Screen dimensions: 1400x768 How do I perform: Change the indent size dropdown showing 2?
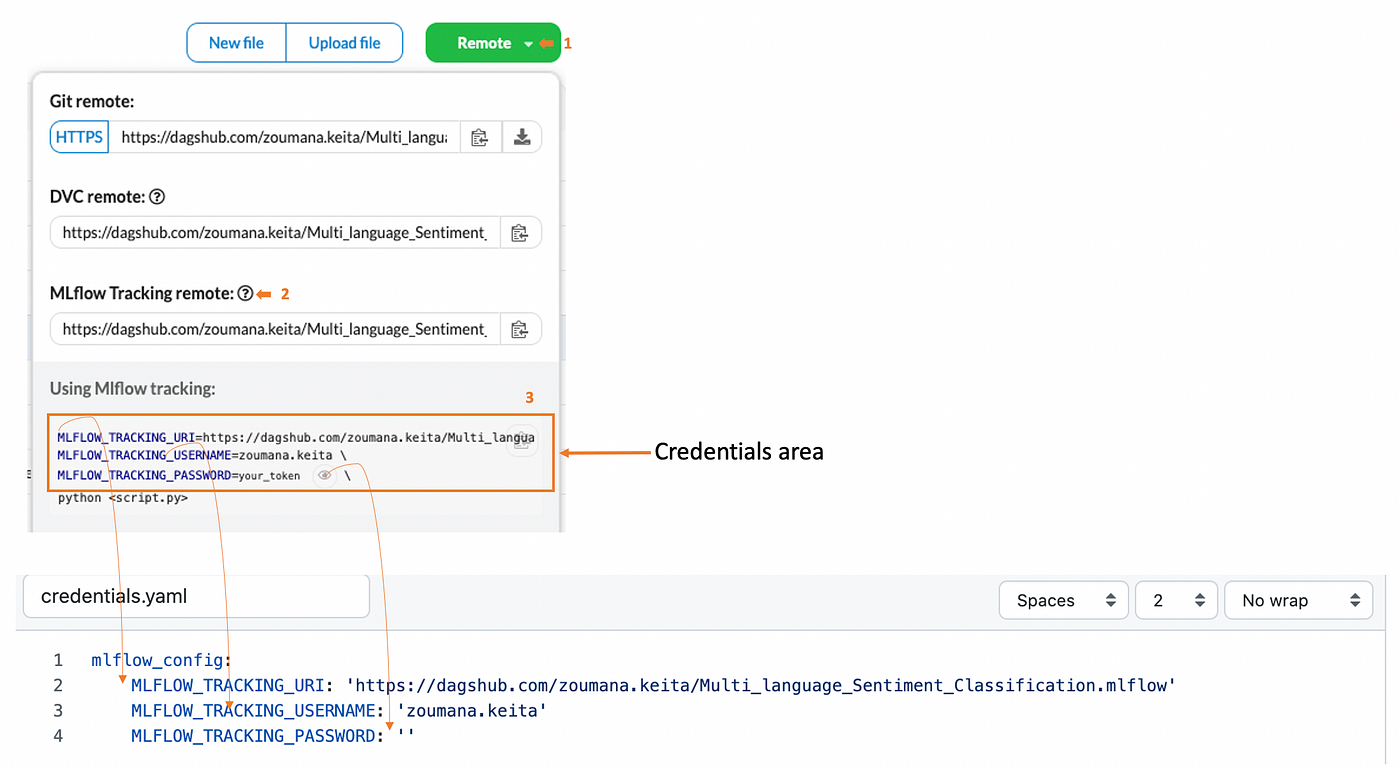(1176, 600)
